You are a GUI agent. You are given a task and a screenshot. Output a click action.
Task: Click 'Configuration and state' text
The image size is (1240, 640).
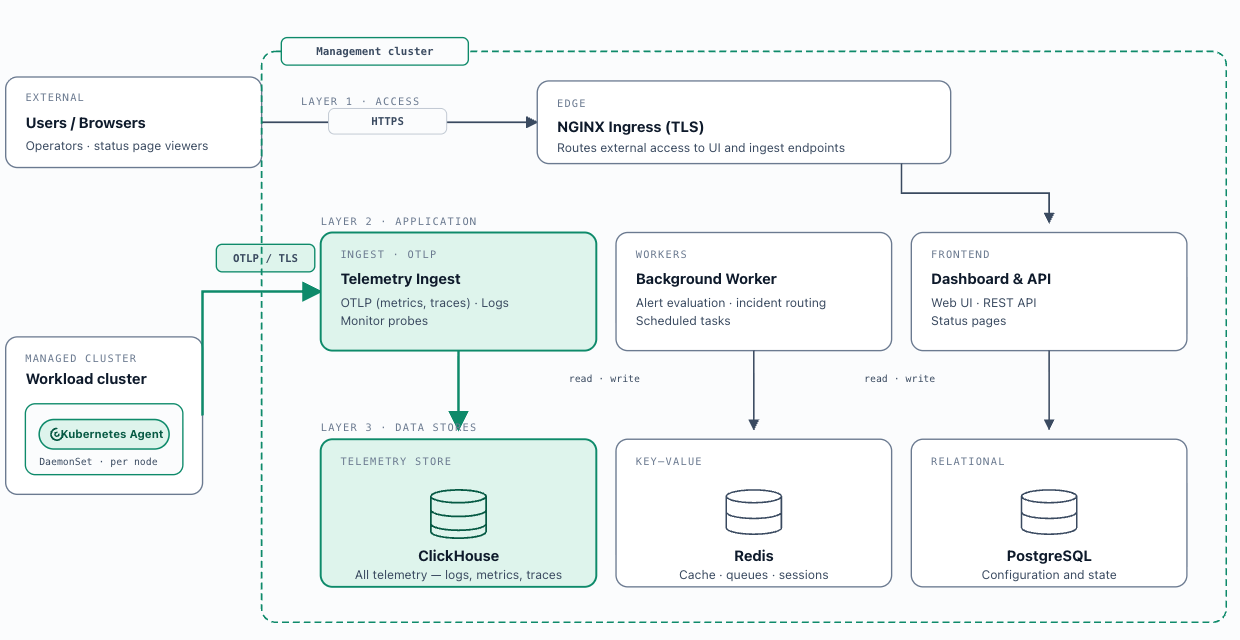(x=1049, y=575)
